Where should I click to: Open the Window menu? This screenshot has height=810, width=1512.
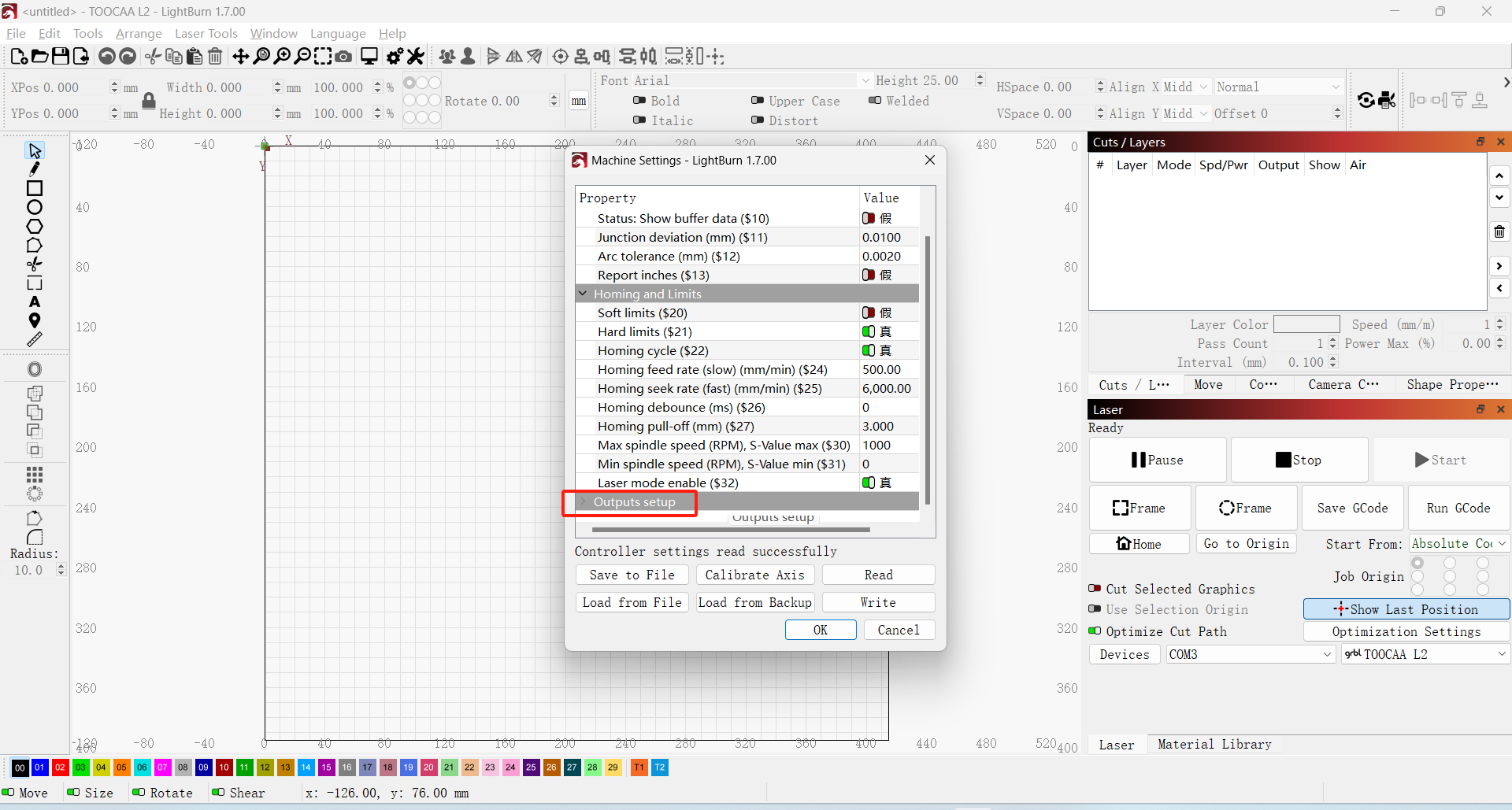pyautogui.click(x=273, y=33)
